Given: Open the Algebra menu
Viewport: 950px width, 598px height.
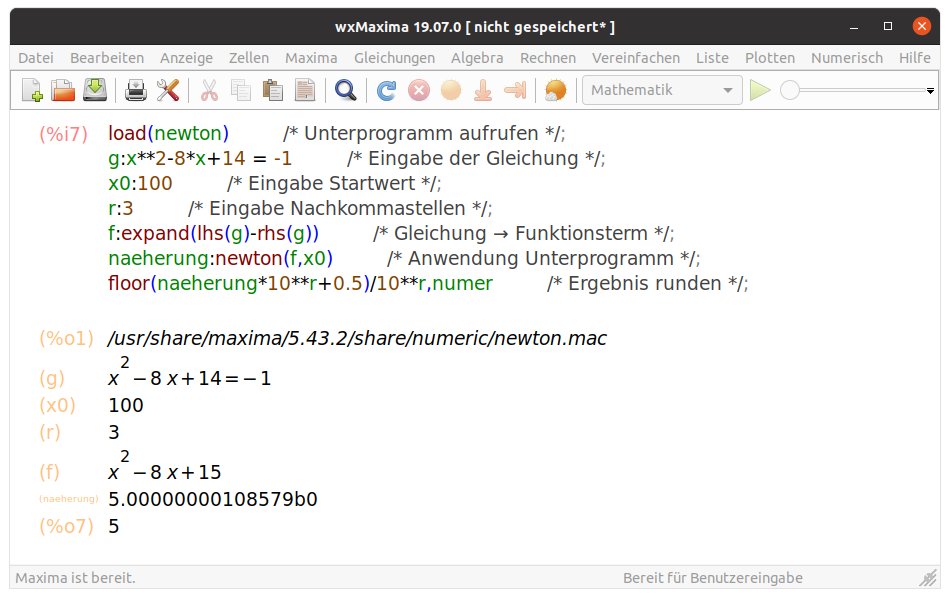Looking at the screenshot, I should (x=477, y=58).
